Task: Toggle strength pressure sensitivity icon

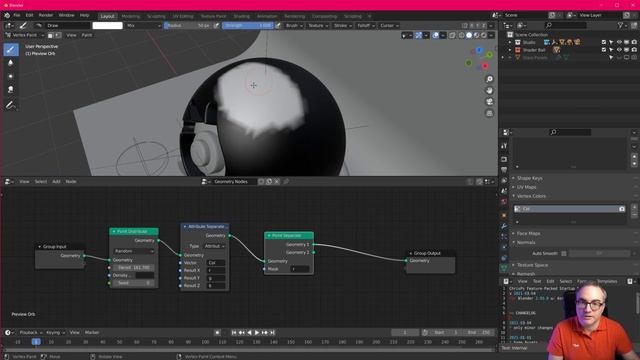Action: 278,25
